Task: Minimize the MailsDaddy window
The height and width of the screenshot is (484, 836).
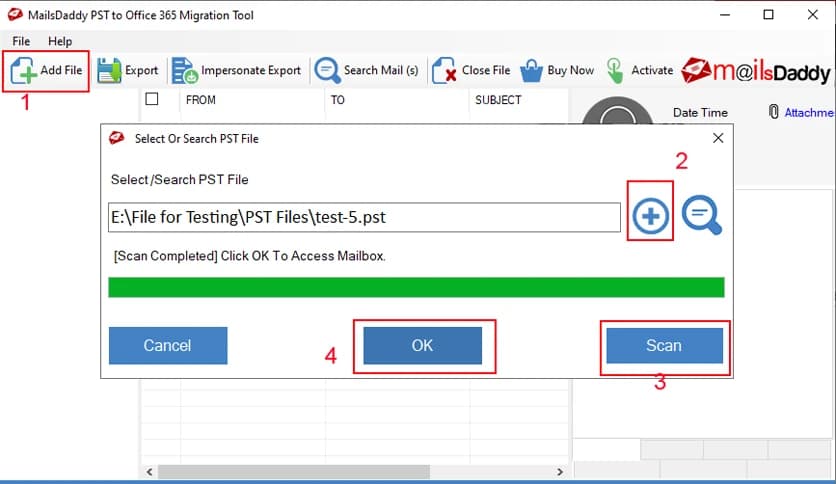Action: (725, 14)
